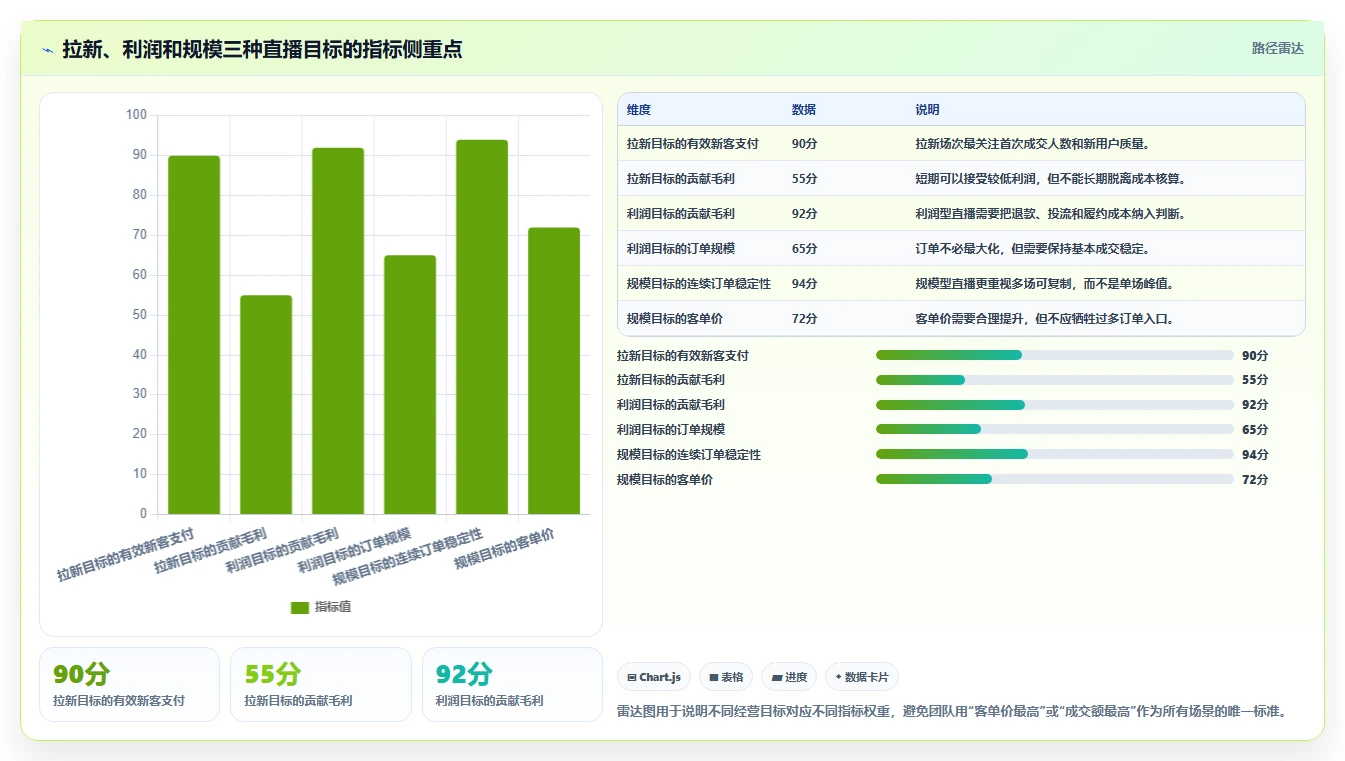Image resolution: width=1345 pixels, height=761 pixels.
Task: Select the 表格 tag
Action: coord(726,677)
